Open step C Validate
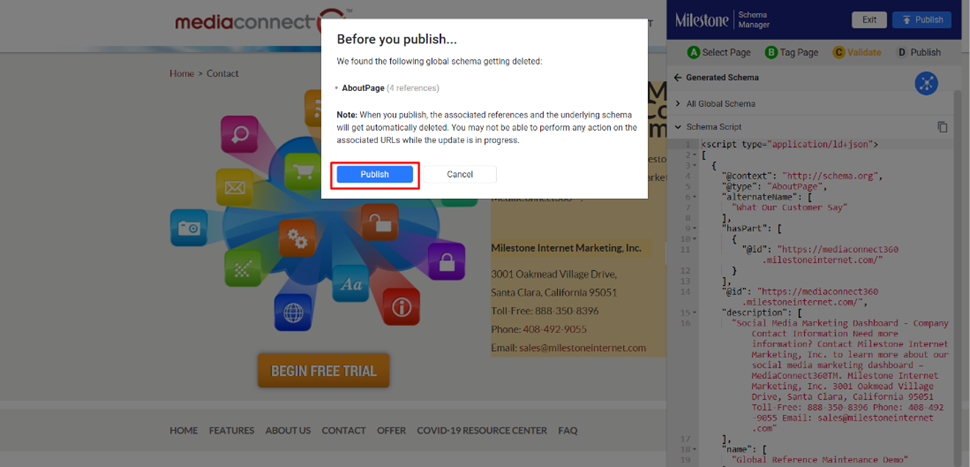The image size is (970, 467). click(857, 53)
